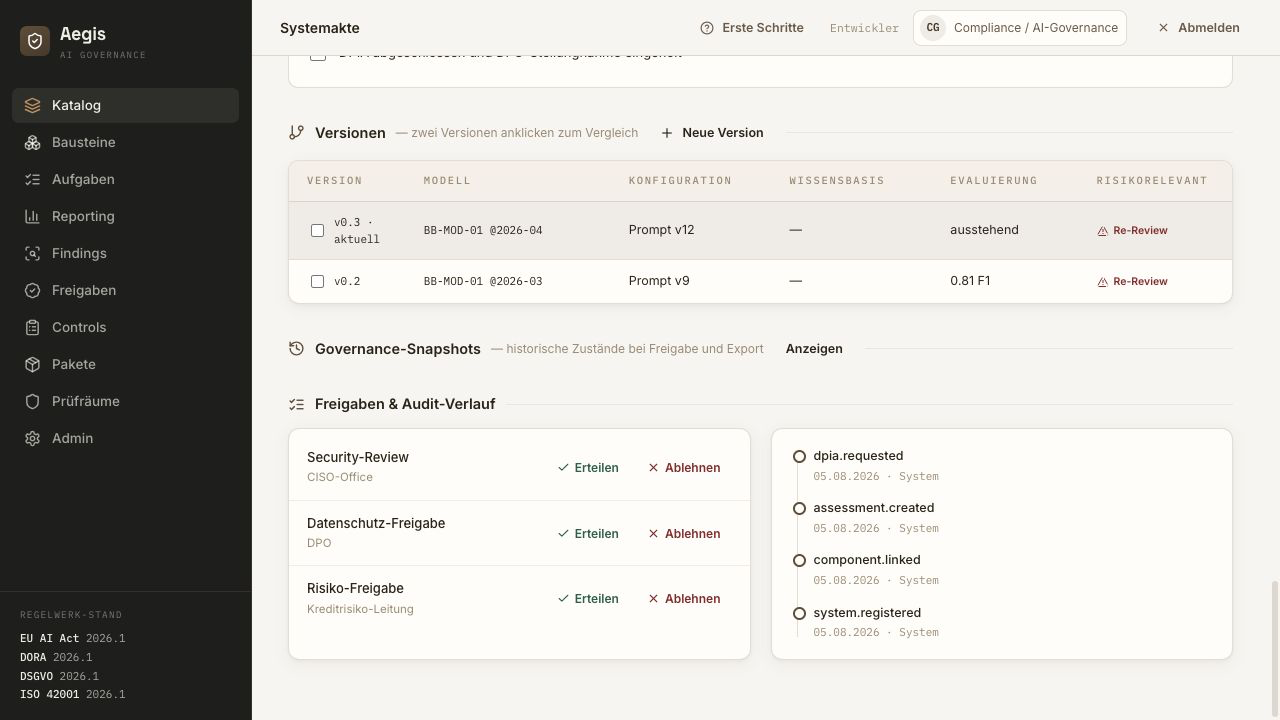Grant Risiko-Freigabe with Erteilen
This screenshot has width=1280, height=720.
tap(588, 598)
